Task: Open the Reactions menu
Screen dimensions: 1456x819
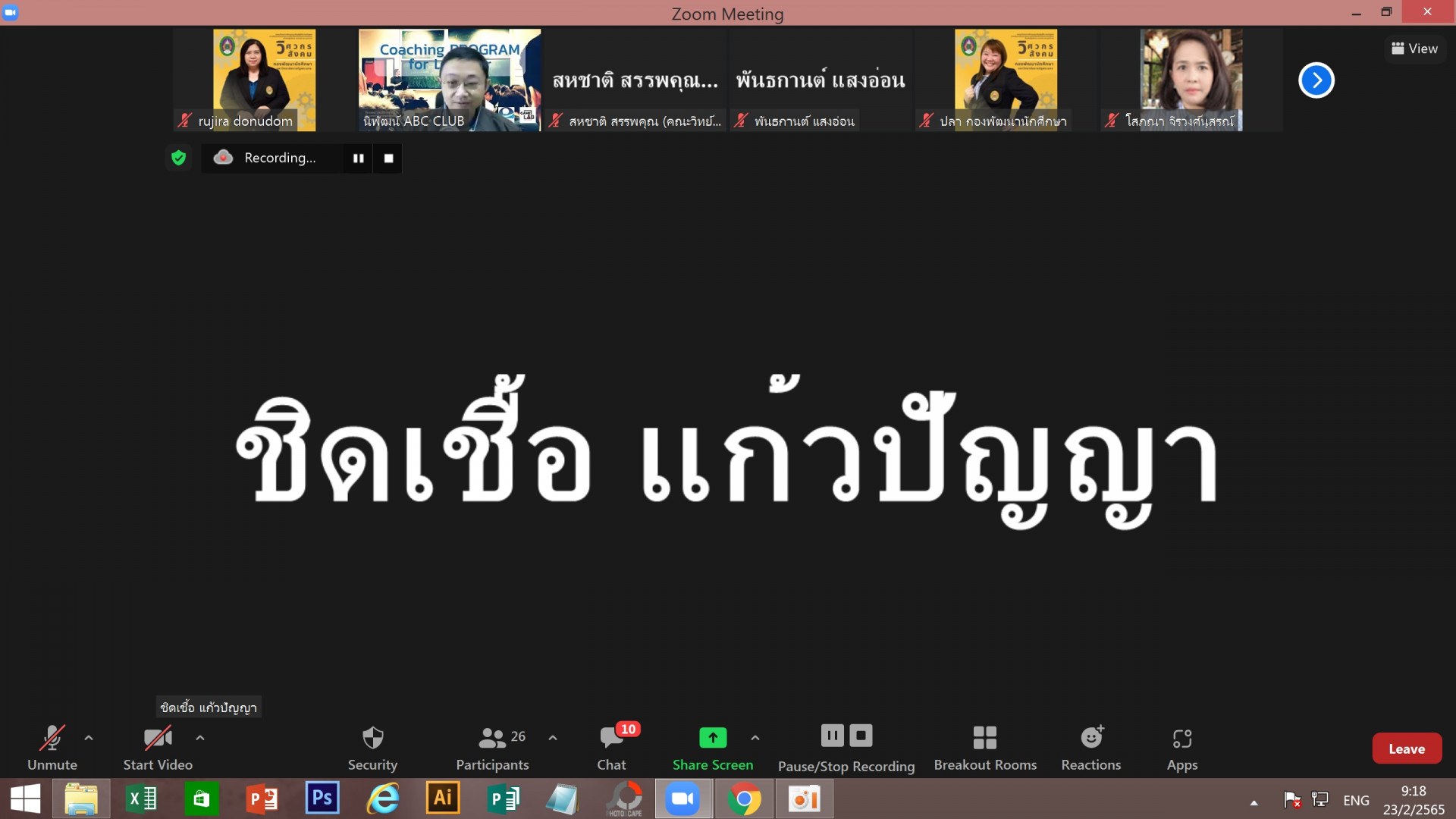Action: (x=1091, y=748)
